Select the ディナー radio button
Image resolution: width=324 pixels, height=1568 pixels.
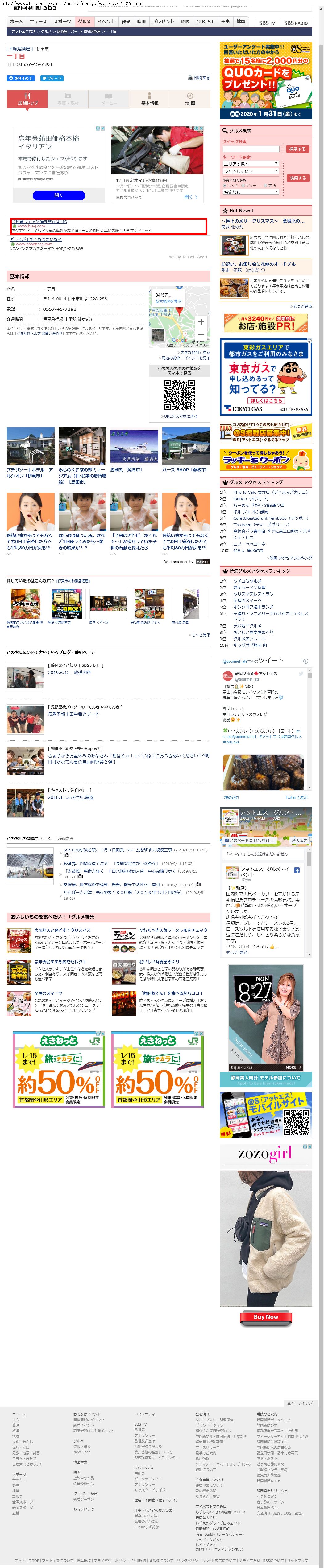pyautogui.click(x=243, y=186)
